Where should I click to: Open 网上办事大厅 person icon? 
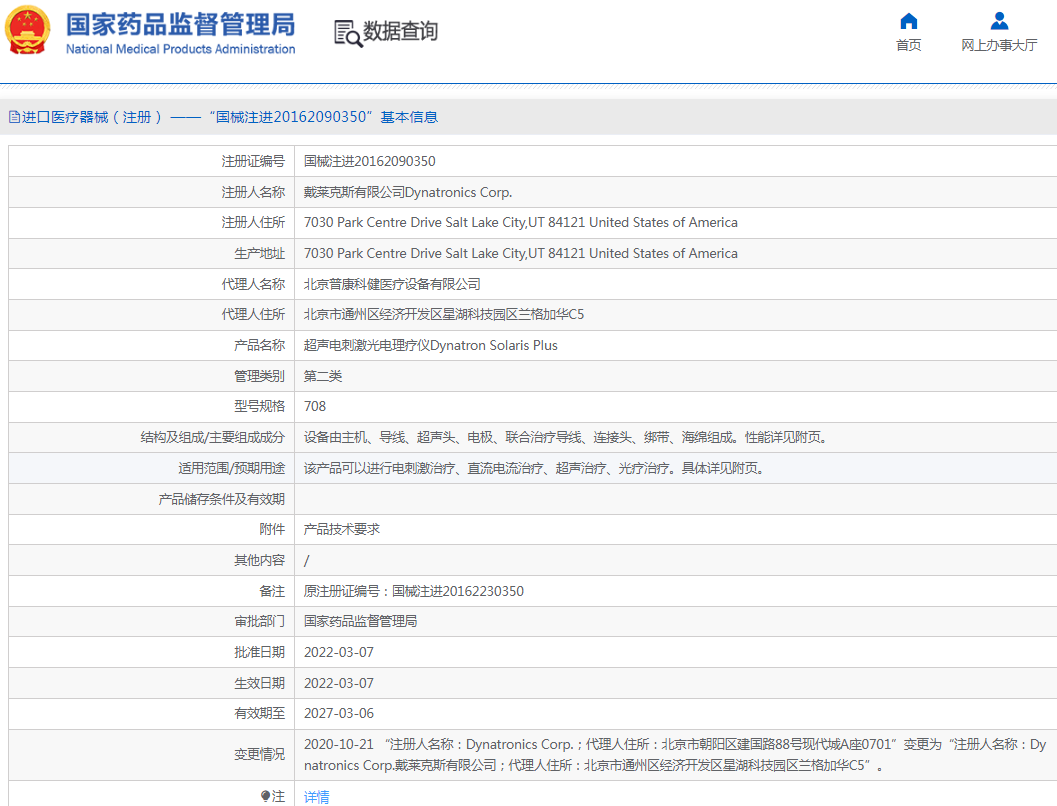tap(999, 21)
